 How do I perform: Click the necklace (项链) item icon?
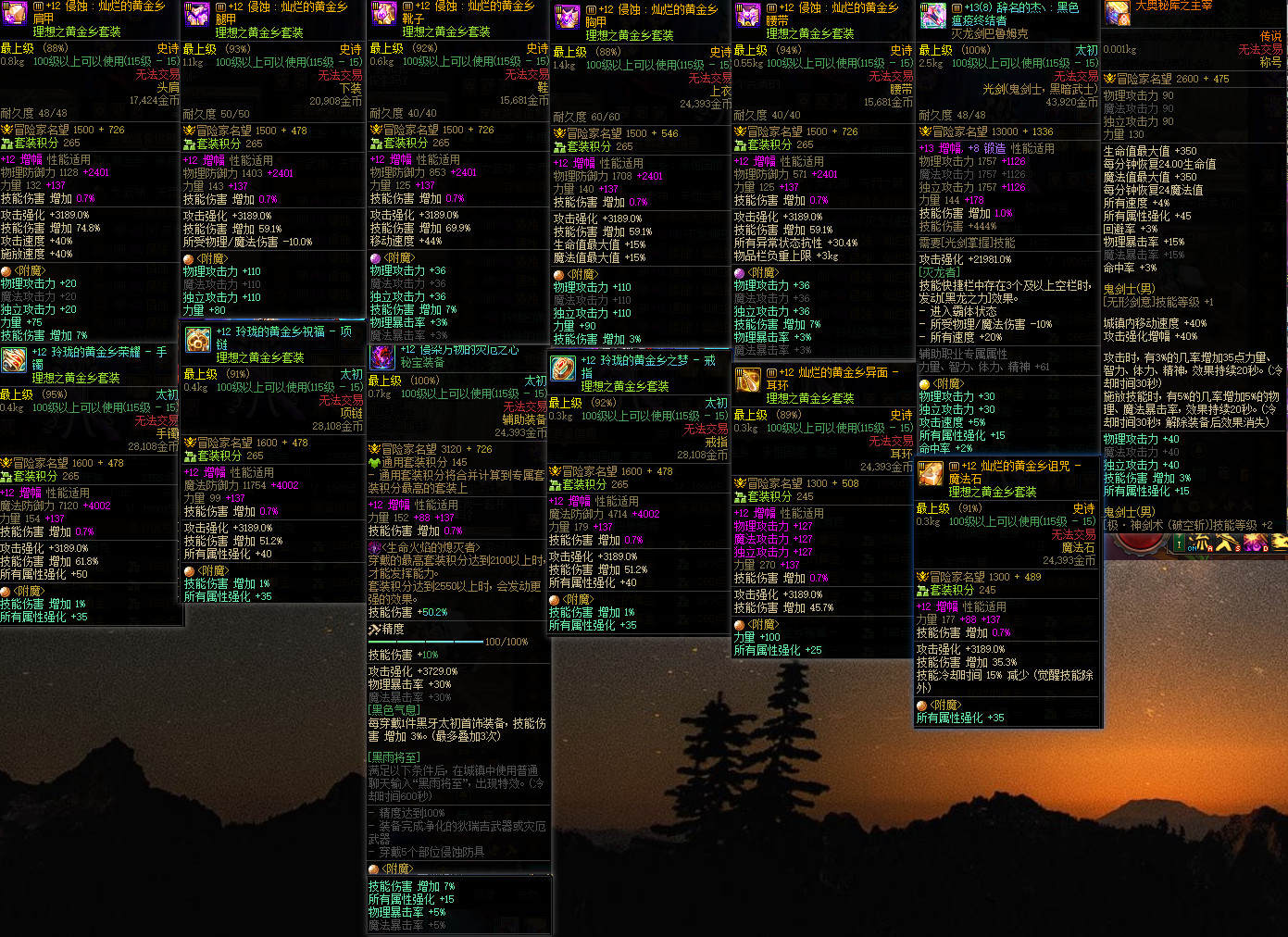(x=197, y=339)
